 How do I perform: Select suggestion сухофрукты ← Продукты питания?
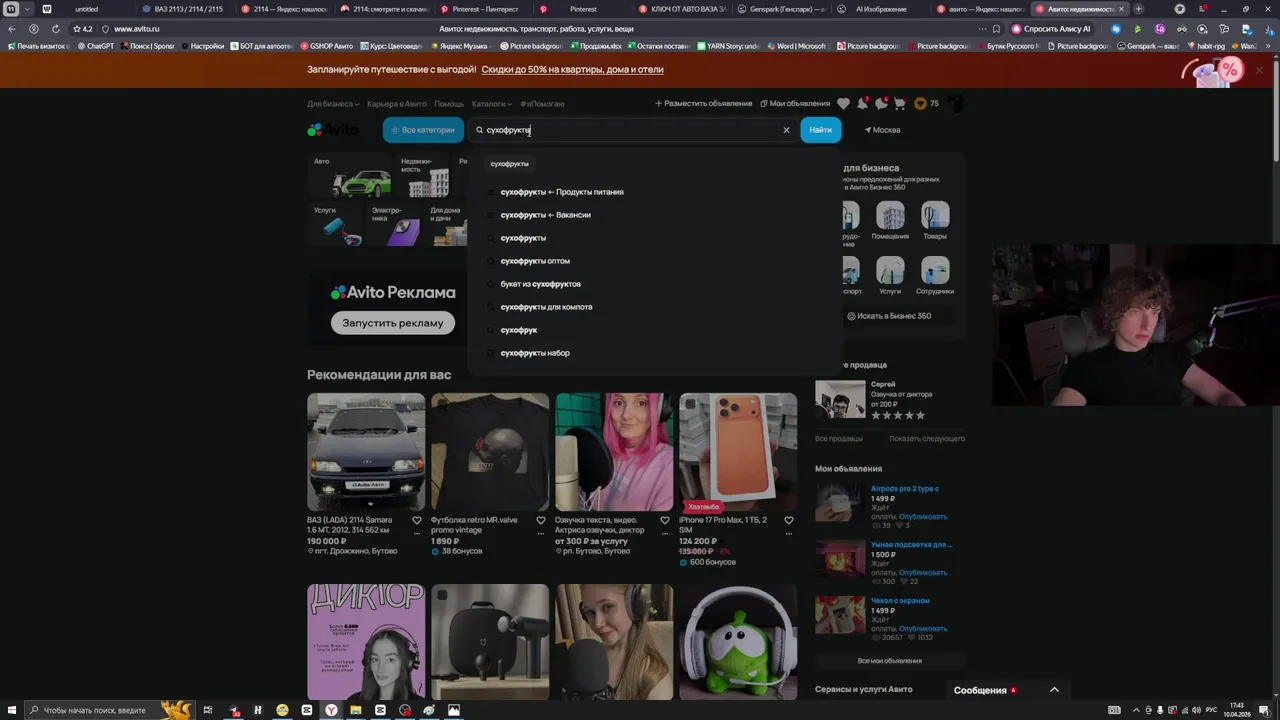(562, 192)
